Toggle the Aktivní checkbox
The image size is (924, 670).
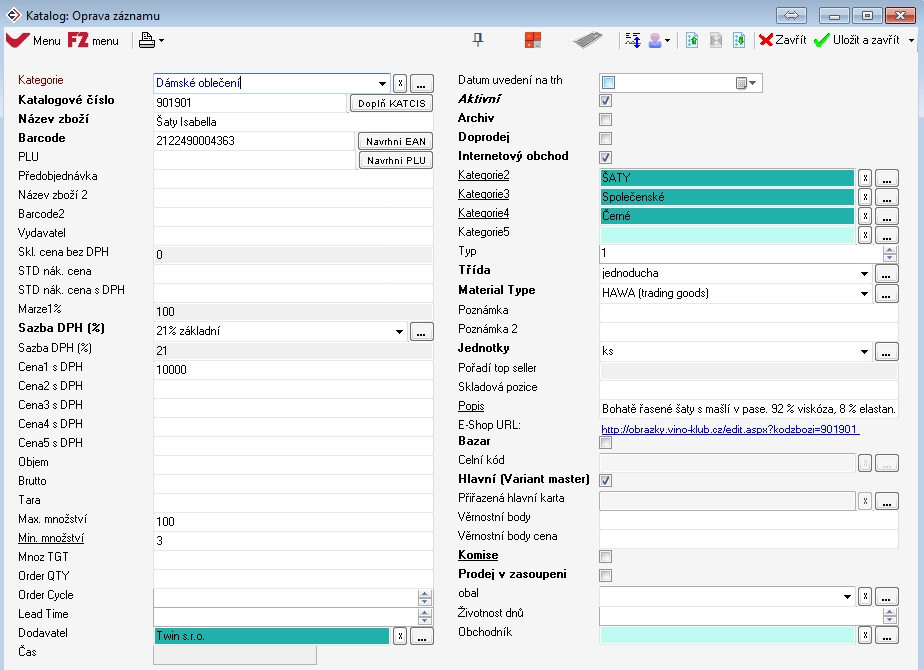click(605, 100)
